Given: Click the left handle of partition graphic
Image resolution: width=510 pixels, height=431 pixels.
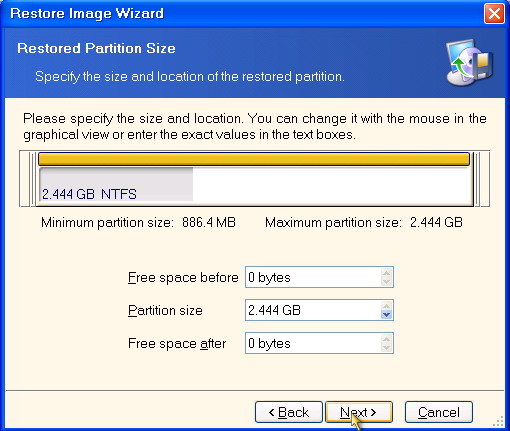Looking at the screenshot, I should point(32,179).
